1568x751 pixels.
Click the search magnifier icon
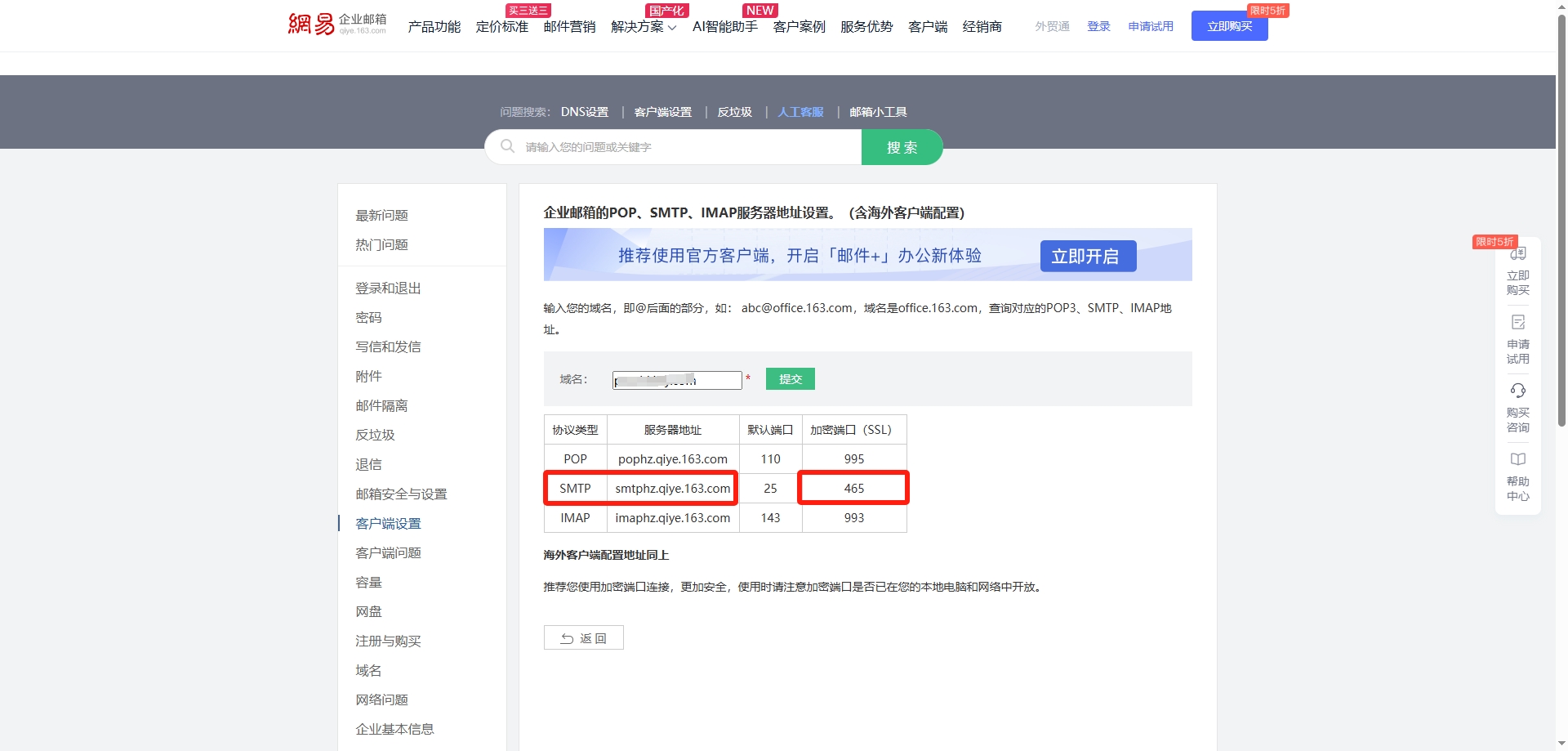pyautogui.click(x=507, y=146)
